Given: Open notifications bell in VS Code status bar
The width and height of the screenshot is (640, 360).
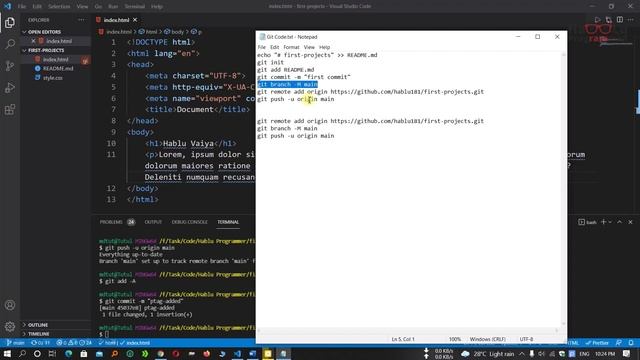Looking at the screenshot, I should (631, 343).
